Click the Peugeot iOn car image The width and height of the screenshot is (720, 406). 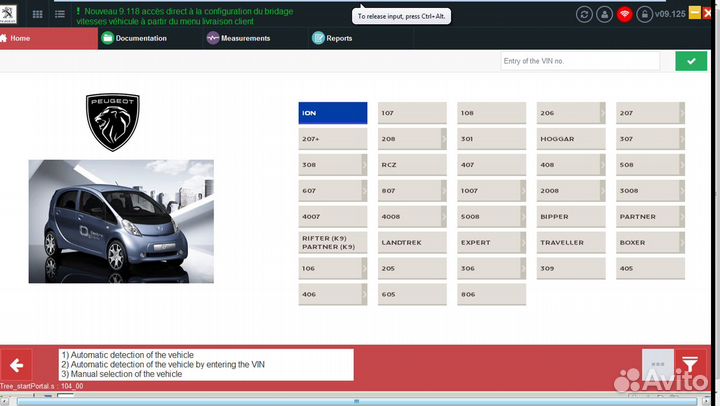point(121,221)
